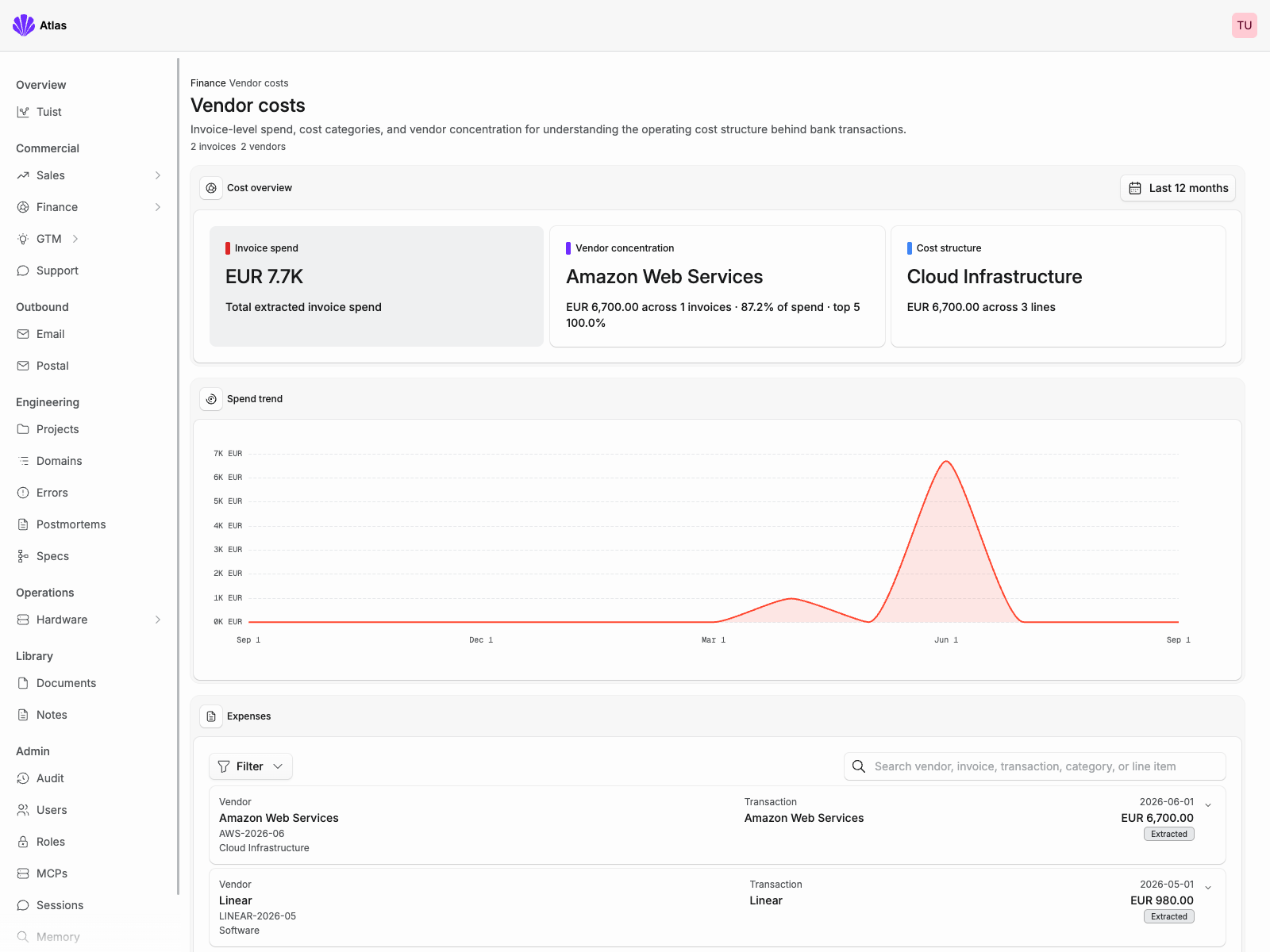1270x952 pixels.
Task: Click the sidebar vertical scrollbar
Action: point(178,476)
